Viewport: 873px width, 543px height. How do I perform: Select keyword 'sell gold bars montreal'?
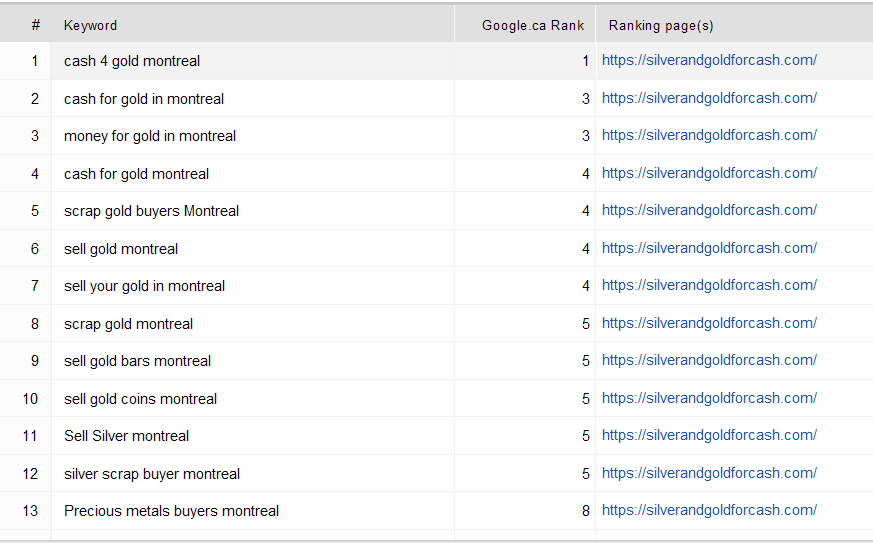tap(138, 361)
